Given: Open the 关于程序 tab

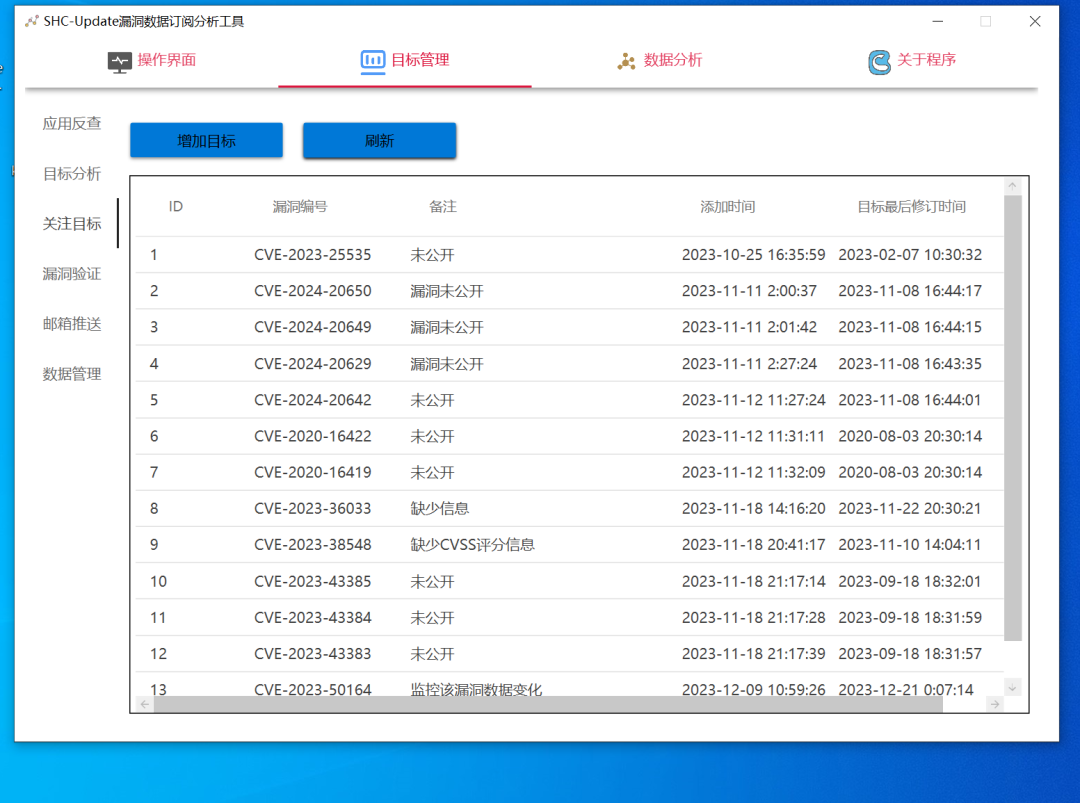Looking at the screenshot, I should 911,61.
